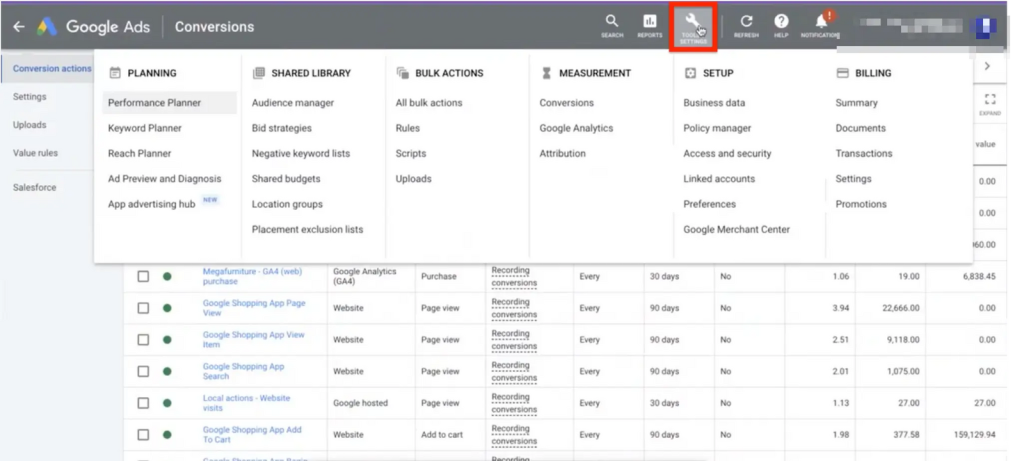Tick checkbox for Megafurniture GA4 purchase row
This screenshot has height=461, width=1024.
[x=143, y=276]
